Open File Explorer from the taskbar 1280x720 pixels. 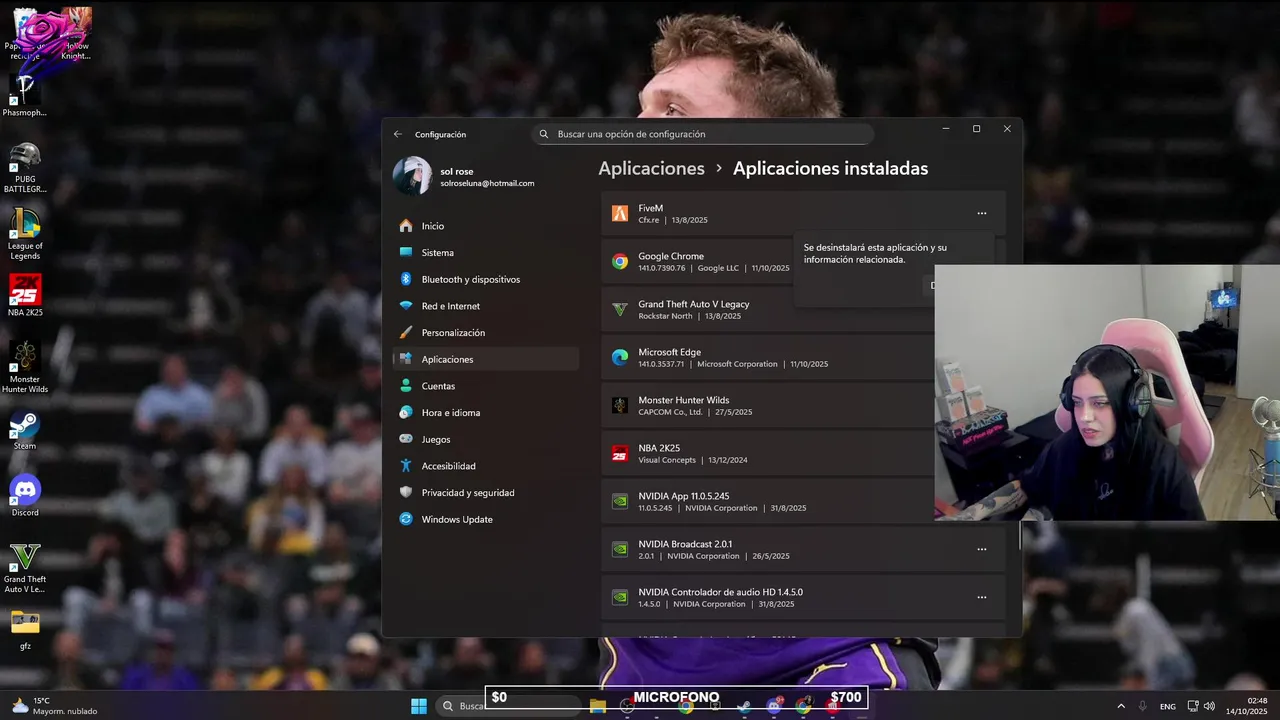598,706
